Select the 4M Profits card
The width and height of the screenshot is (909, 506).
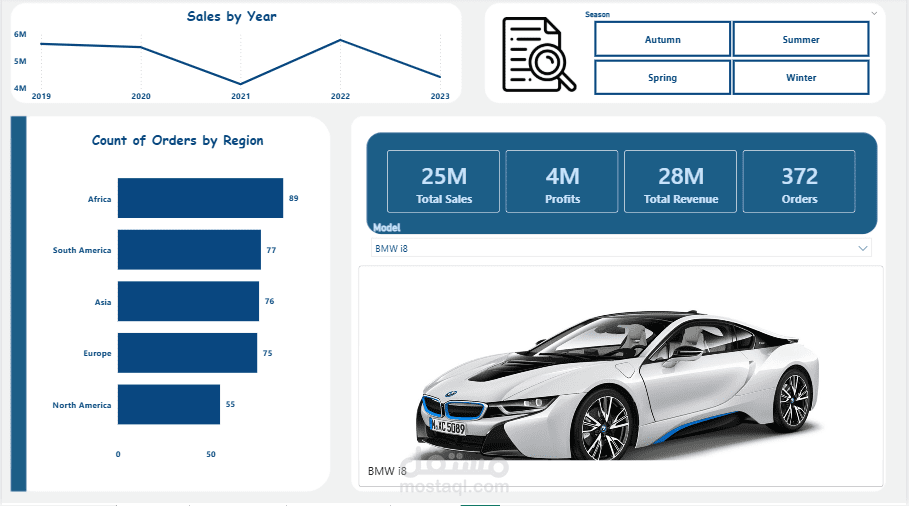[x=562, y=182]
